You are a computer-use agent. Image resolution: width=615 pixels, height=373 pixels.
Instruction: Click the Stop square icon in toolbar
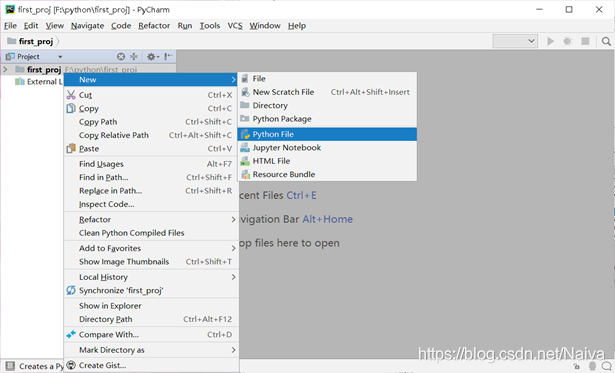585,41
